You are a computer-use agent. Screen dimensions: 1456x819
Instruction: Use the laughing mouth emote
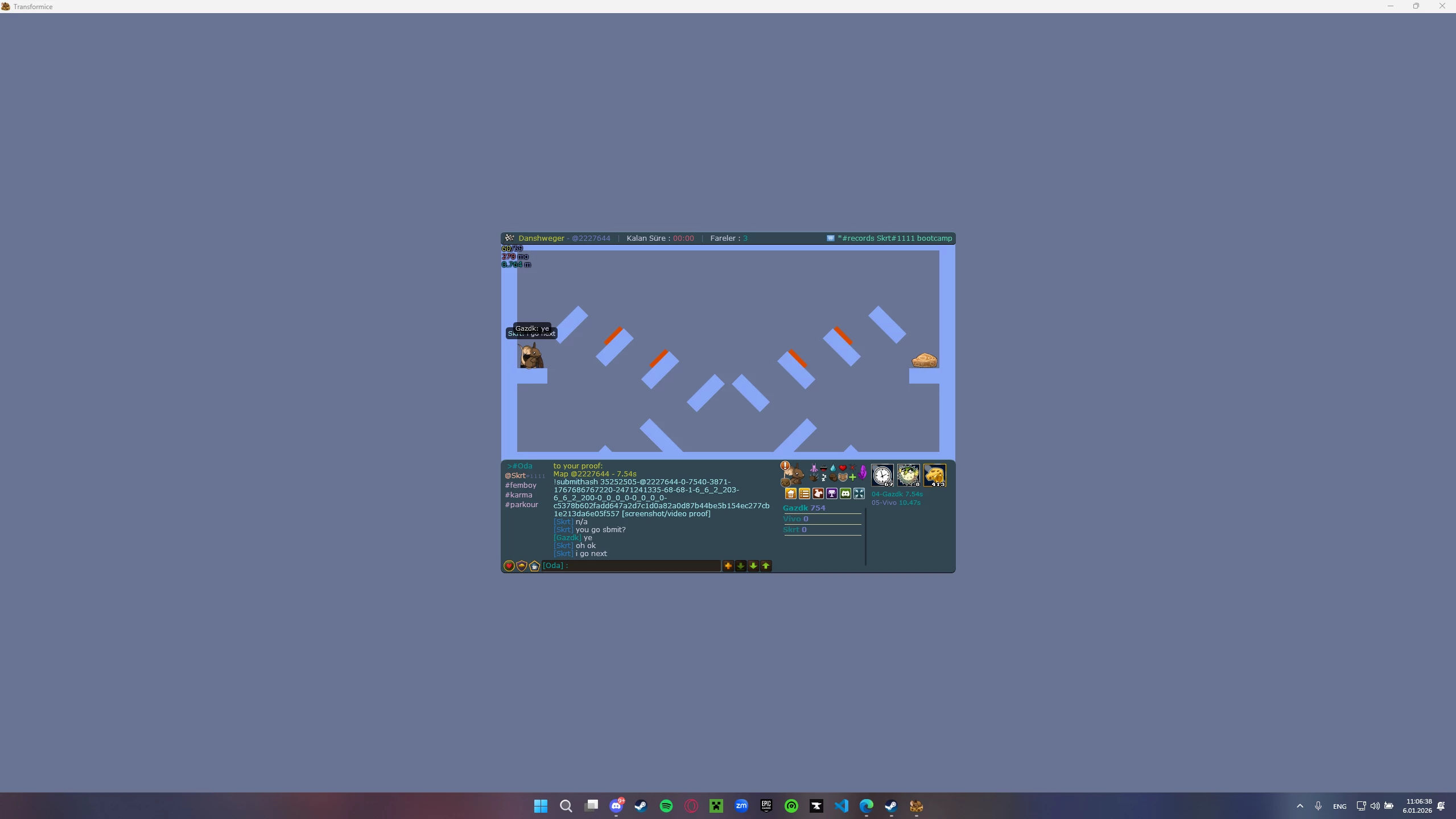pos(823,468)
